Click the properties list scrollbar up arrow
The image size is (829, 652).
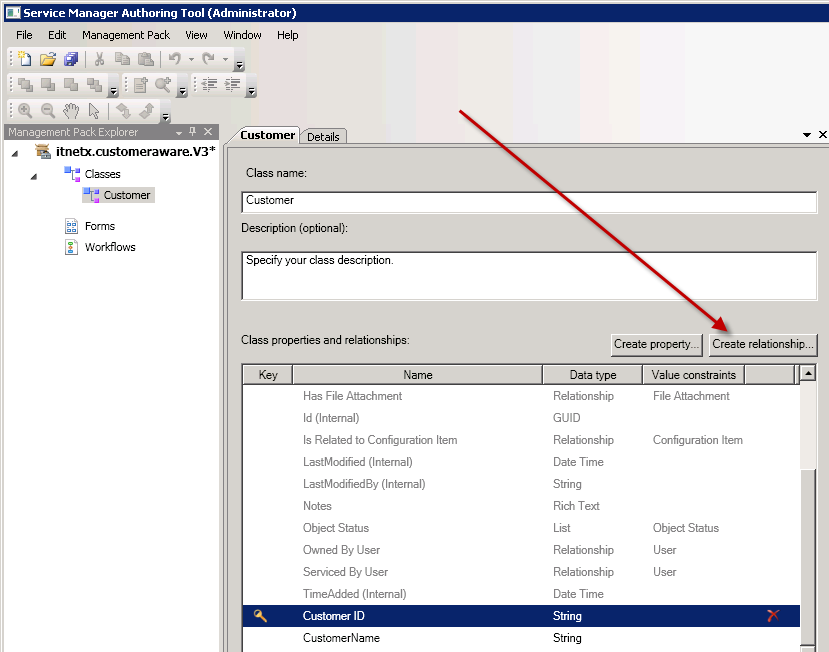pos(807,373)
